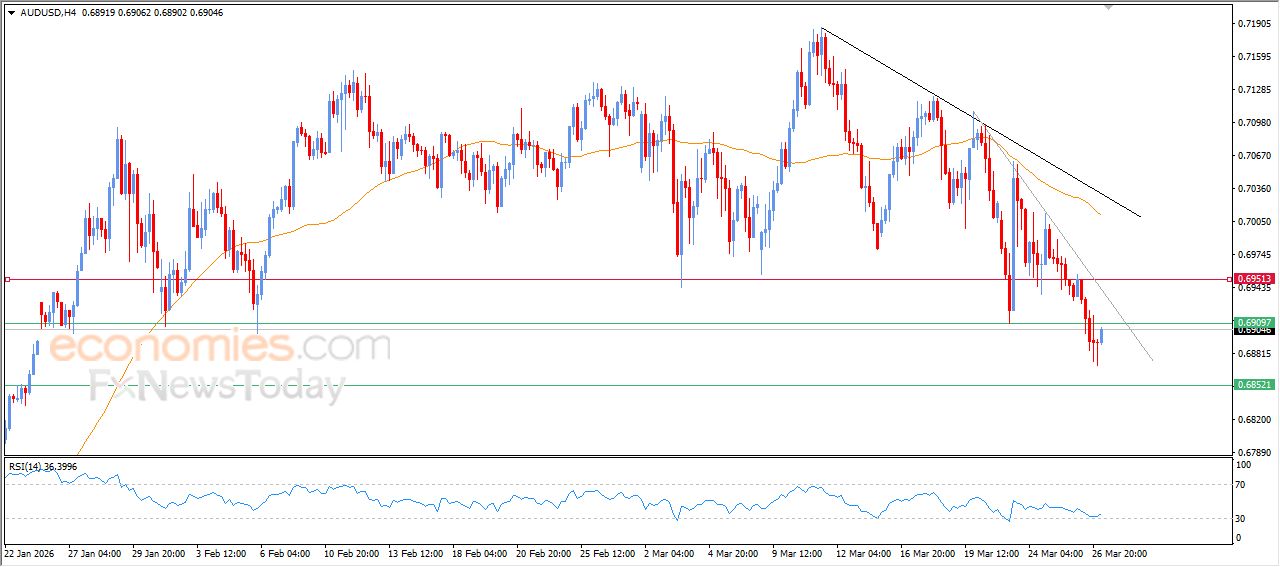The image size is (1280, 567).
Task: Click left handle of red horizontal line
Action: [x=7, y=280]
